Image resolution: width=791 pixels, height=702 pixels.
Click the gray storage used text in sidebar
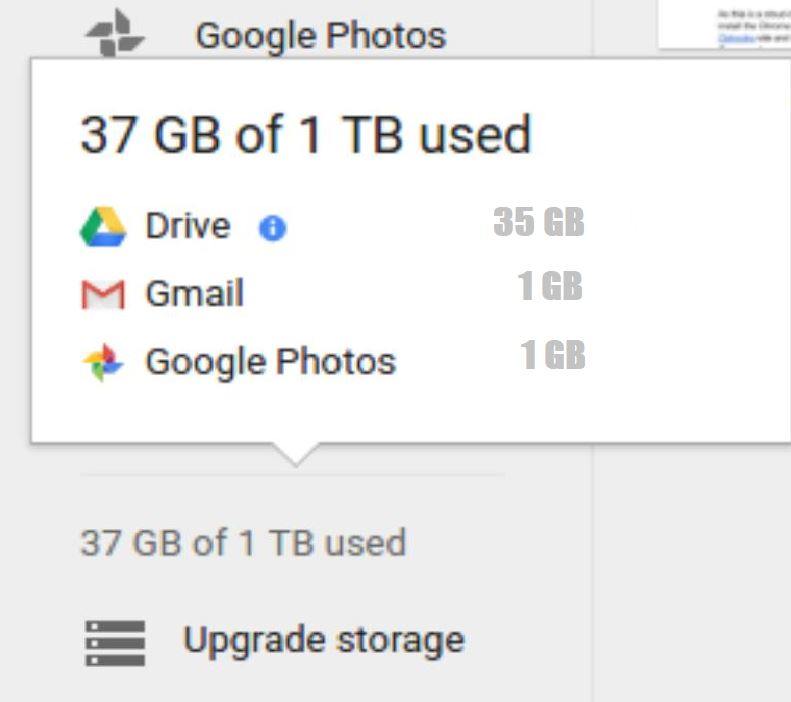pos(243,543)
